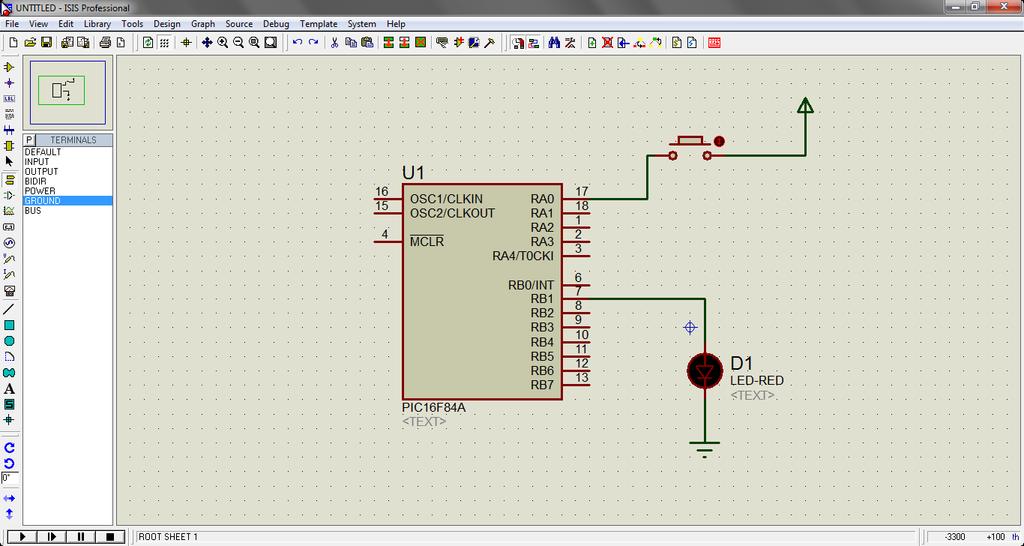
Task: Select 2D box graphics tool
Action: [x=9, y=325]
